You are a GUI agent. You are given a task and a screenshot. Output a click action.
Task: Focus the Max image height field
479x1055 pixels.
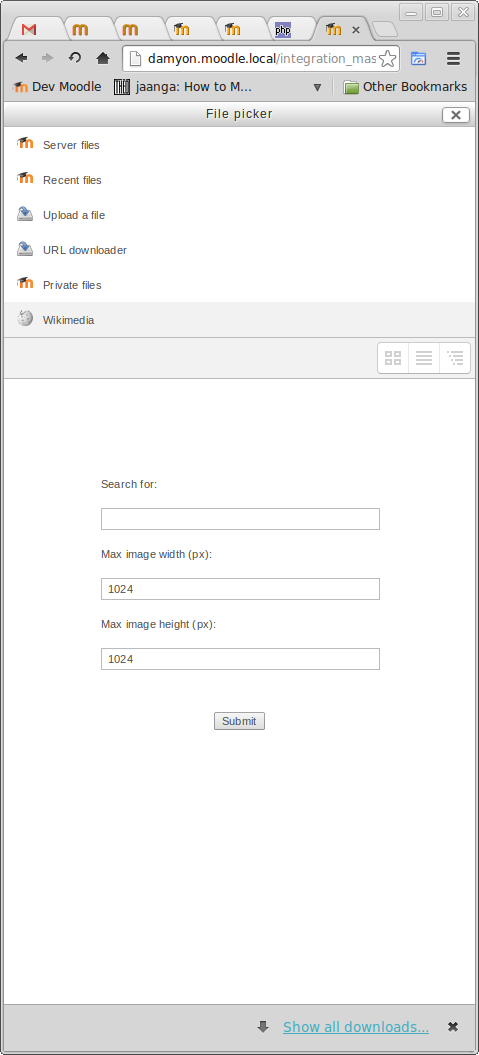tap(240, 659)
